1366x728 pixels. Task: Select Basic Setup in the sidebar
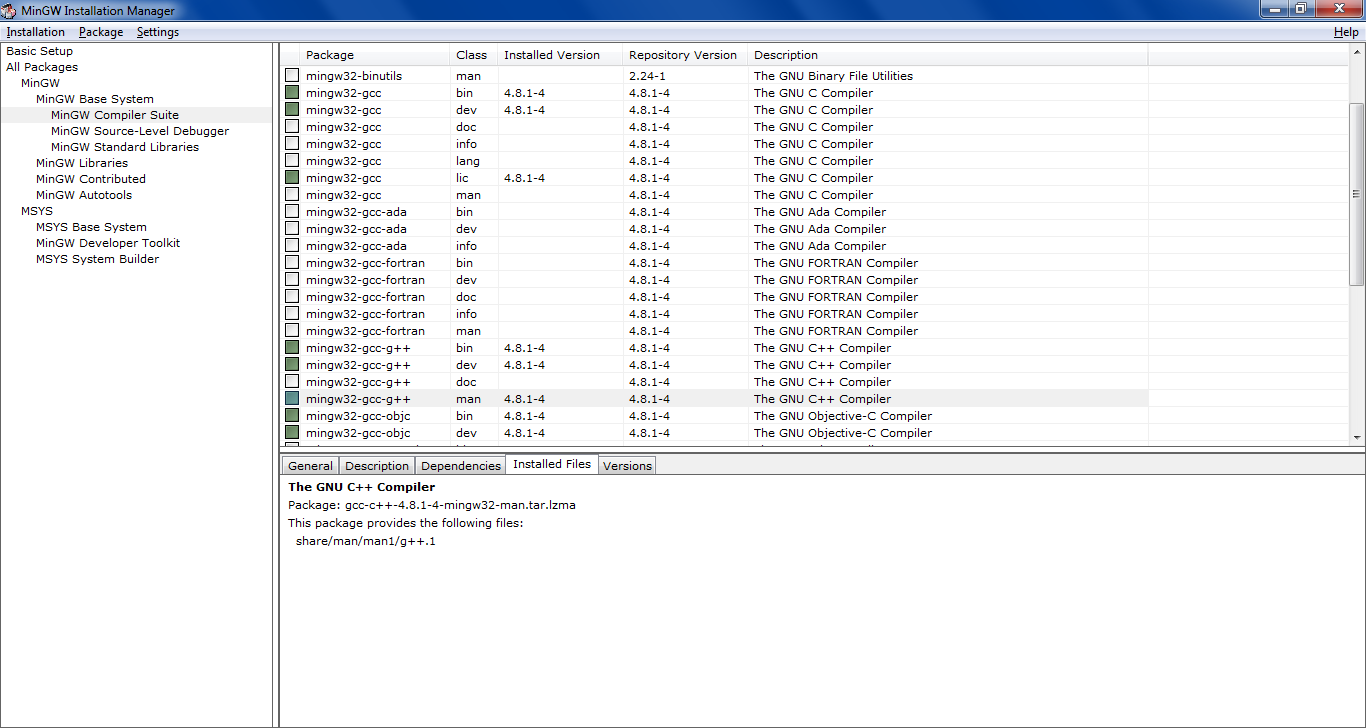pos(40,51)
